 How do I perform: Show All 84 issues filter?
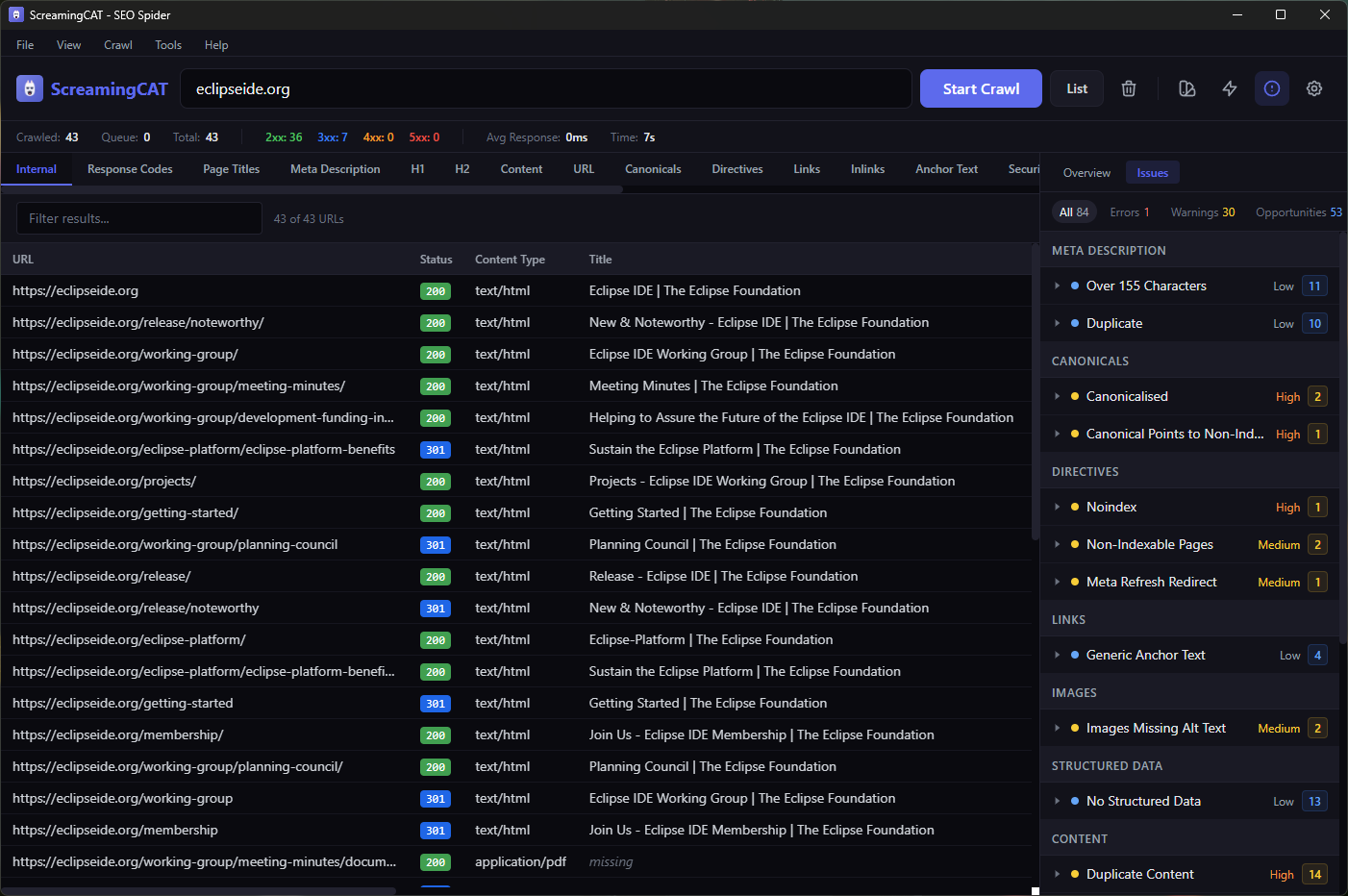[1074, 212]
